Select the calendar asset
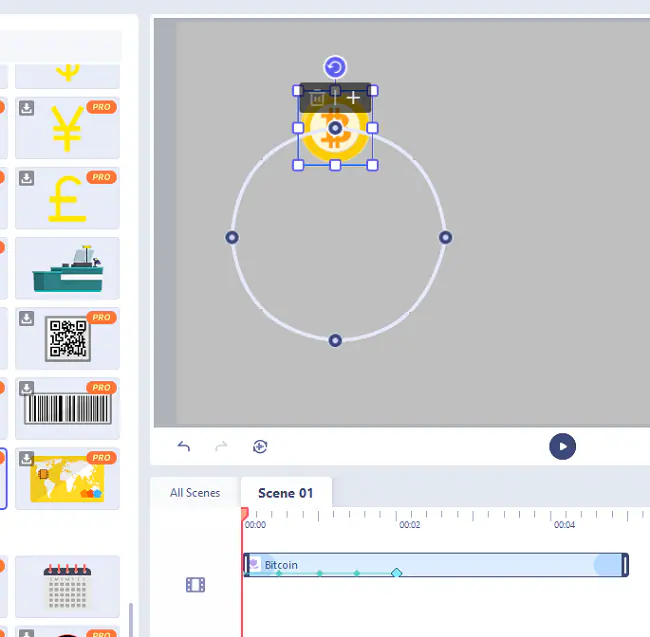Screen dimensions: 650x637 (67, 586)
